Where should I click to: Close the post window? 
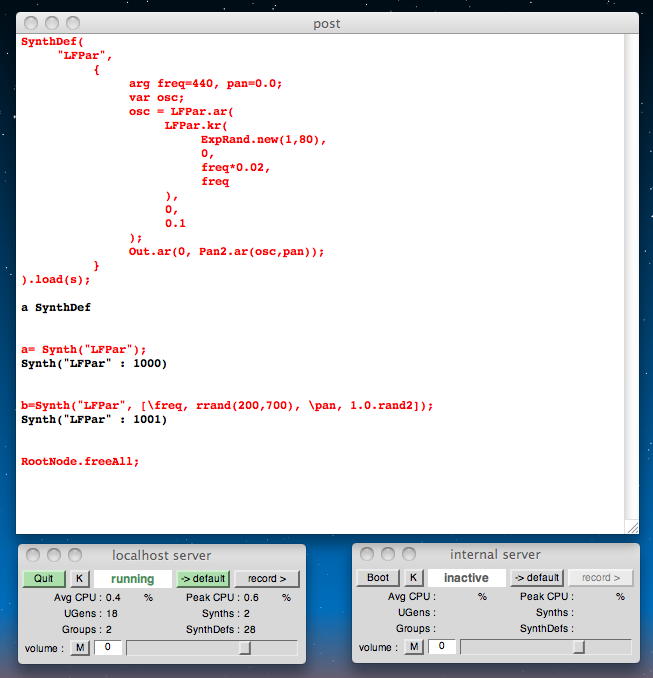pos(31,22)
